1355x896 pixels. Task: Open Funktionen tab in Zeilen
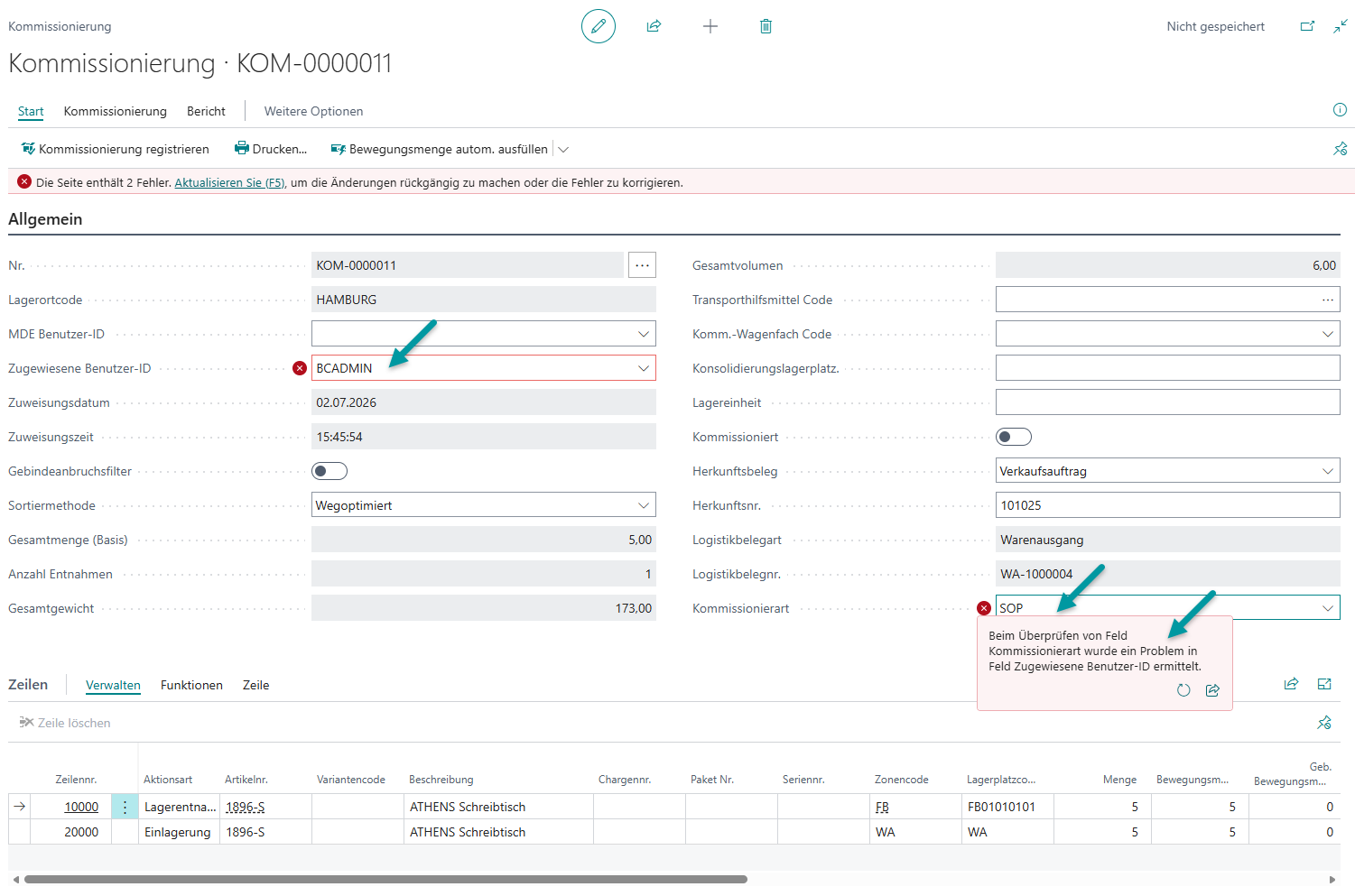coord(191,685)
